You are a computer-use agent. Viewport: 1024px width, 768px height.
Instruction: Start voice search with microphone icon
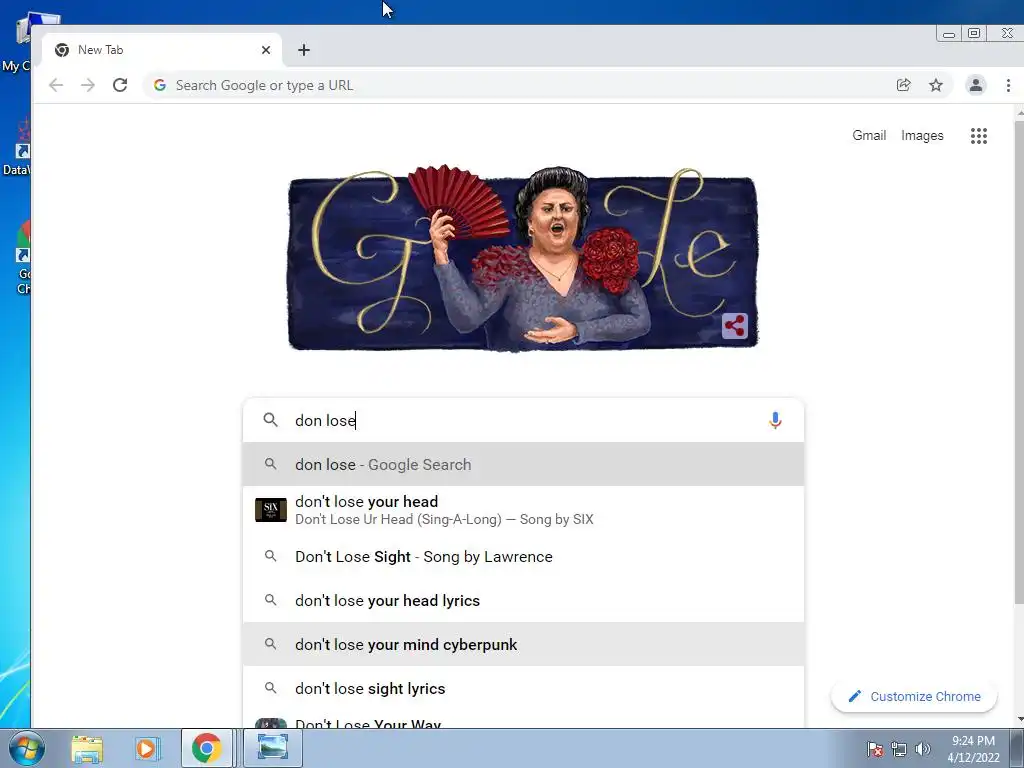point(775,420)
